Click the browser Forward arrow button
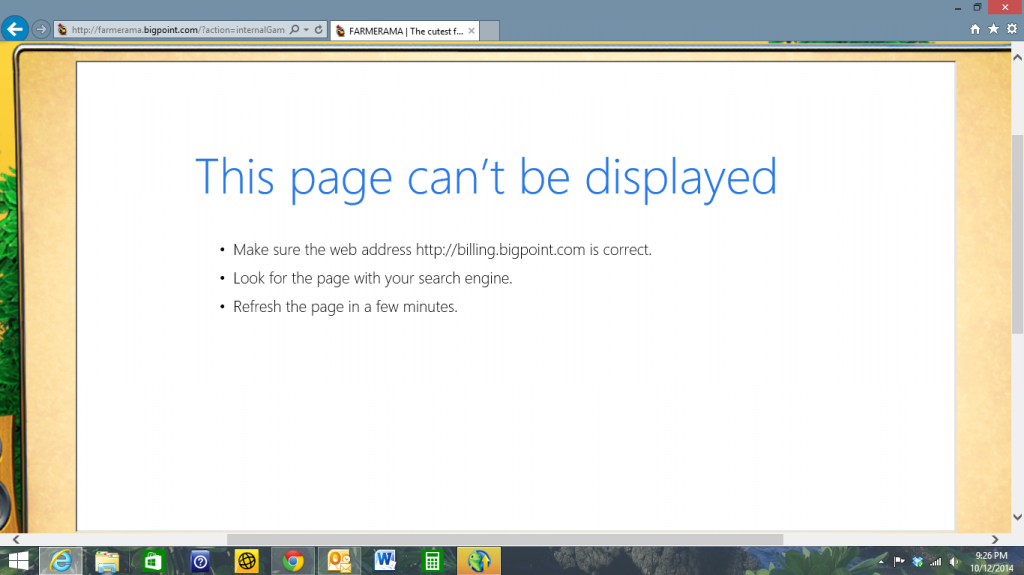 tap(41, 30)
